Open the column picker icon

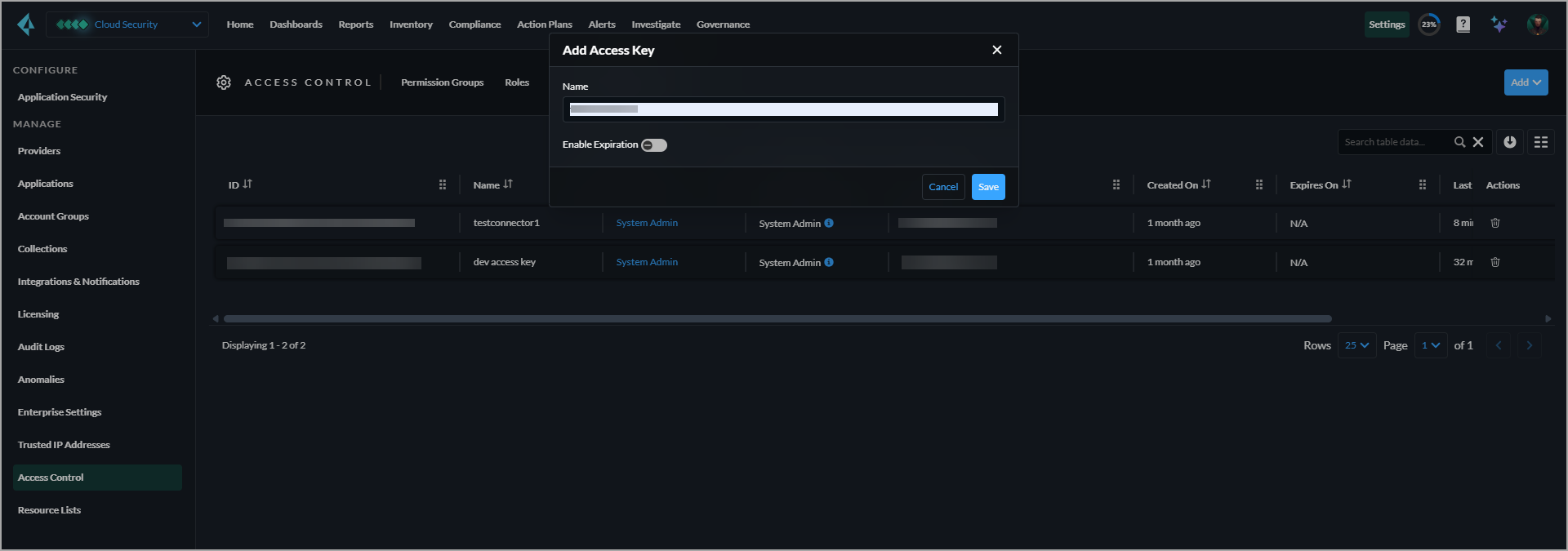tap(1541, 142)
